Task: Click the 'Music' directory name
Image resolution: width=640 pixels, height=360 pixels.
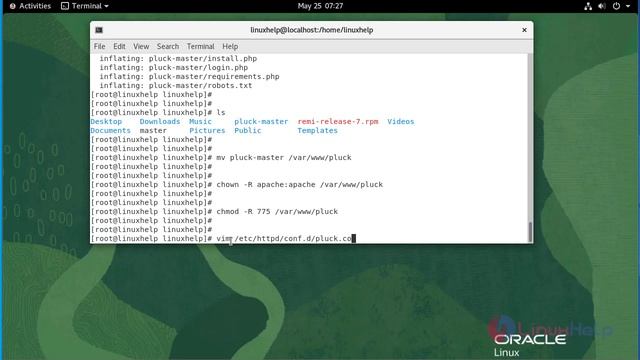Action: click(200, 122)
